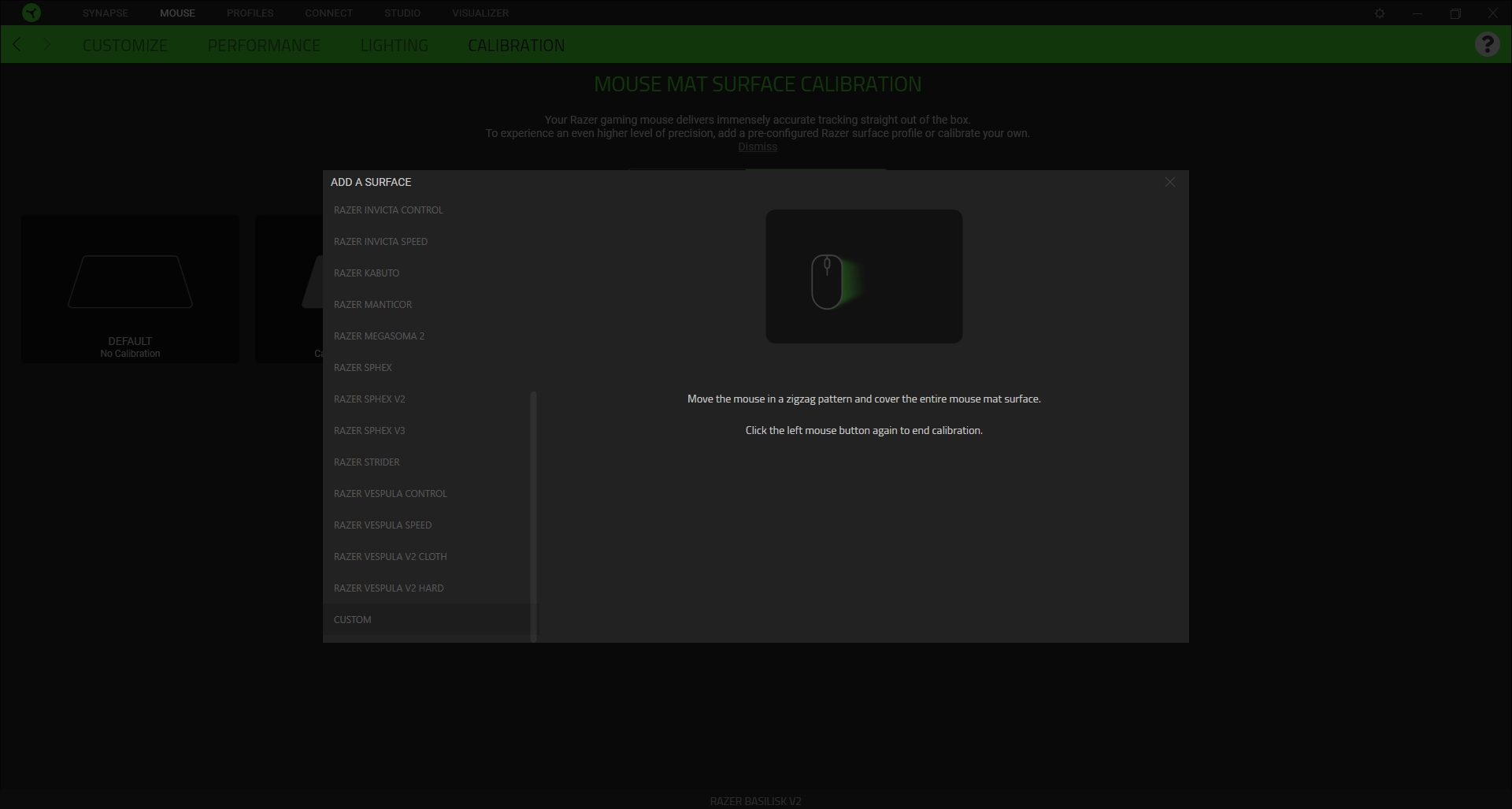Switch to the Customize section
This screenshot has width=1512, height=809.
click(125, 46)
